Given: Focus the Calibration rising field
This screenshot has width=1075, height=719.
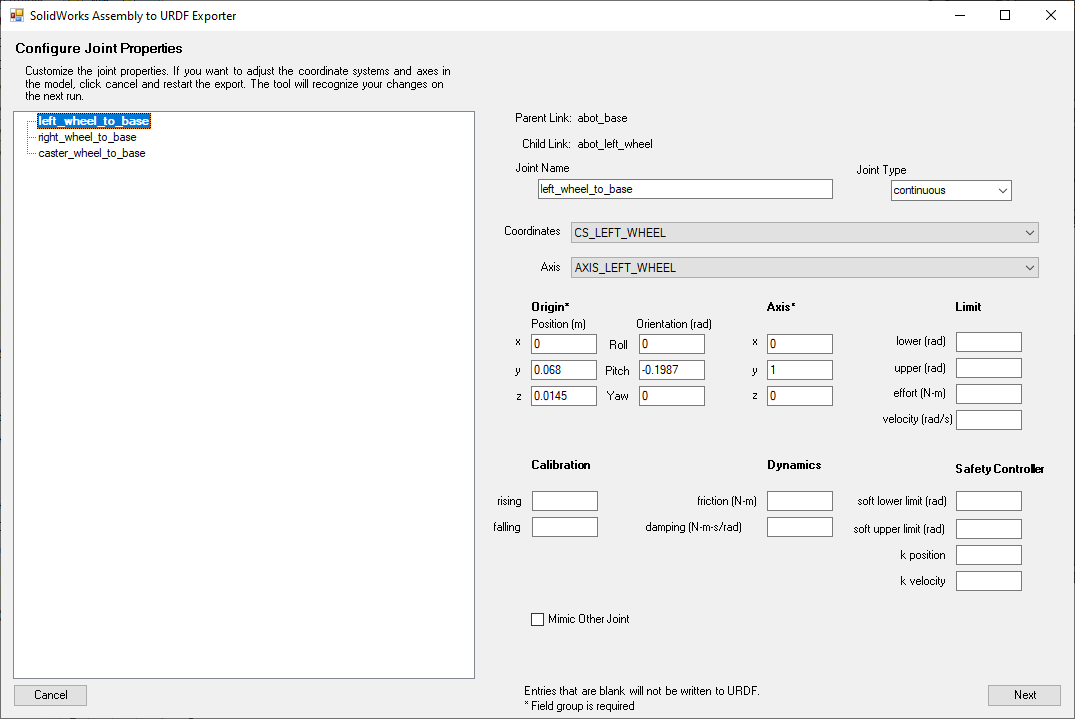Looking at the screenshot, I should (x=564, y=501).
